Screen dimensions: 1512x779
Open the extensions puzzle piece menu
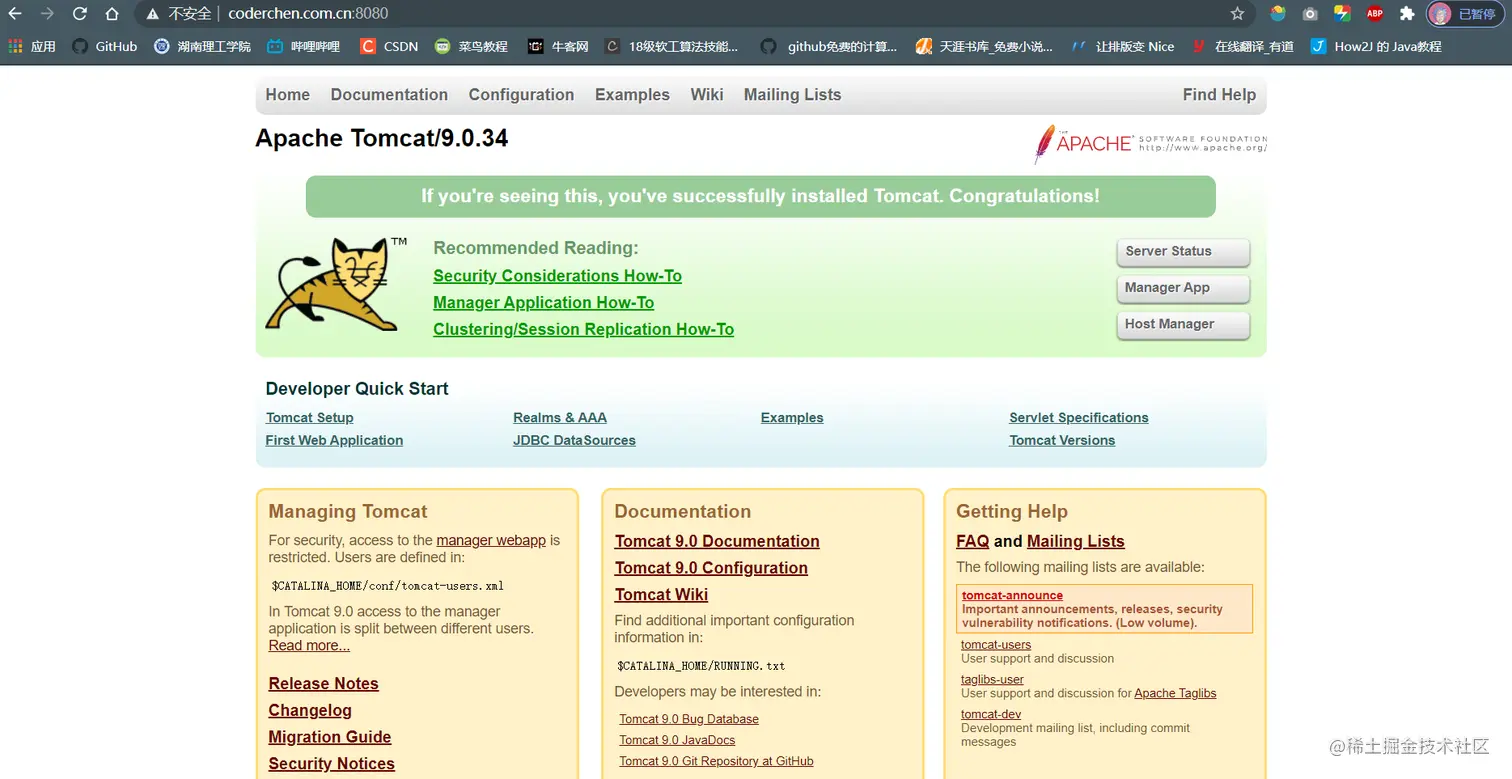tap(1407, 14)
